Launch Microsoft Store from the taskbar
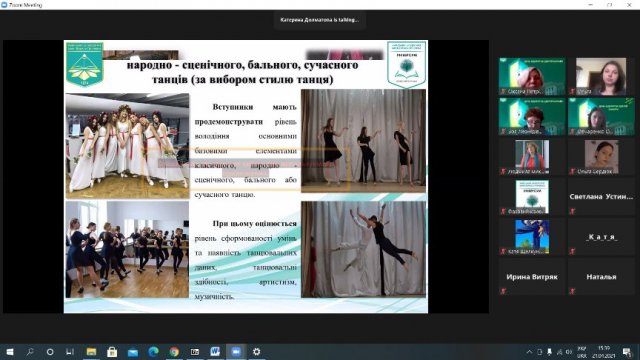The image size is (640, 360). pos(112,351)
